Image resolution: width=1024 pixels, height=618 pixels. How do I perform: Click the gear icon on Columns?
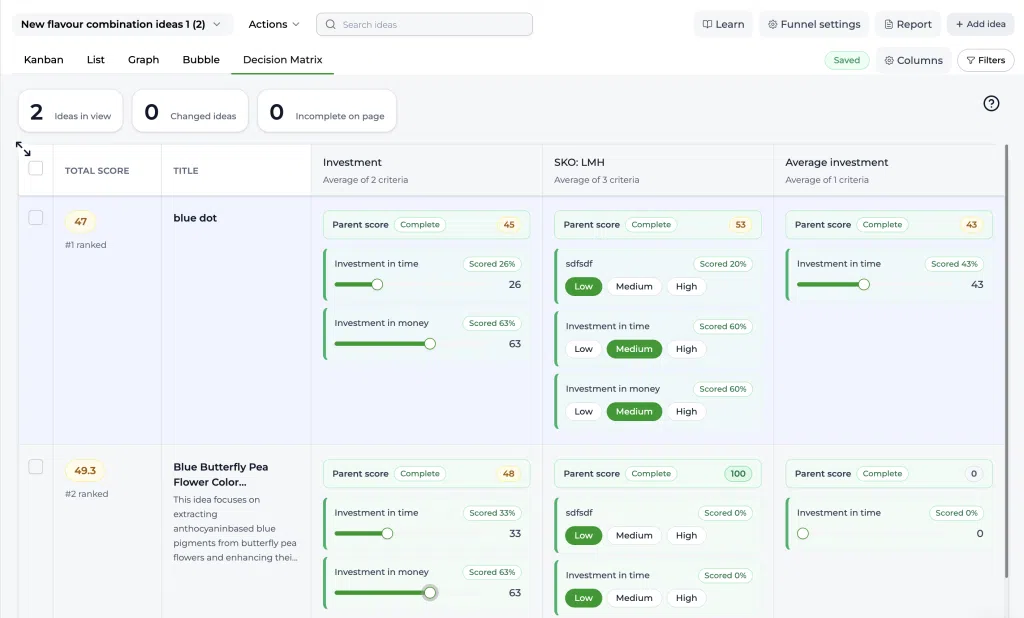[x=889, y=60]
